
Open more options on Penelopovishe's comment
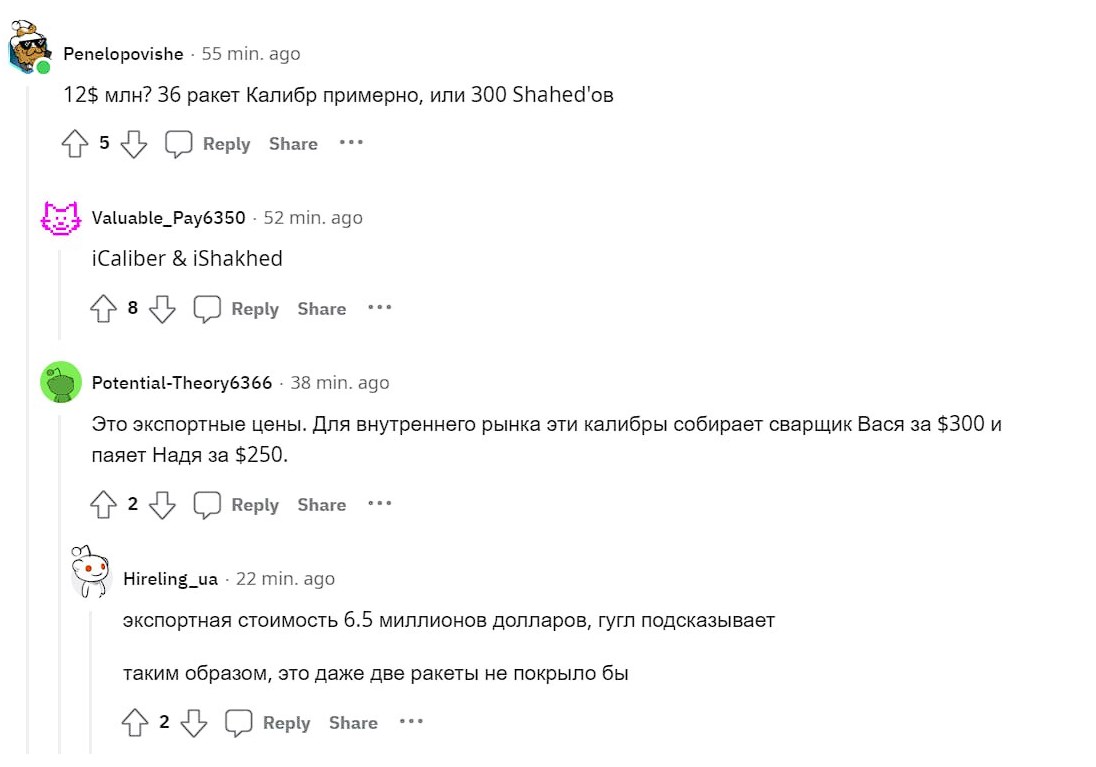coord(351,143)
